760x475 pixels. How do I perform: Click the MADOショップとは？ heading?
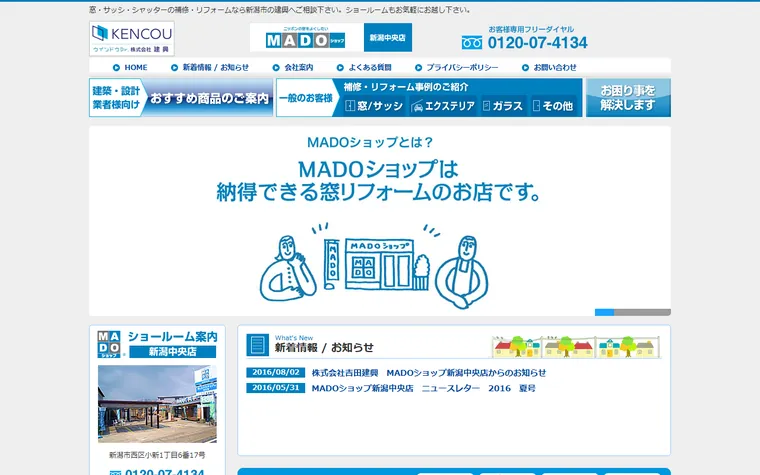point(370,142)
